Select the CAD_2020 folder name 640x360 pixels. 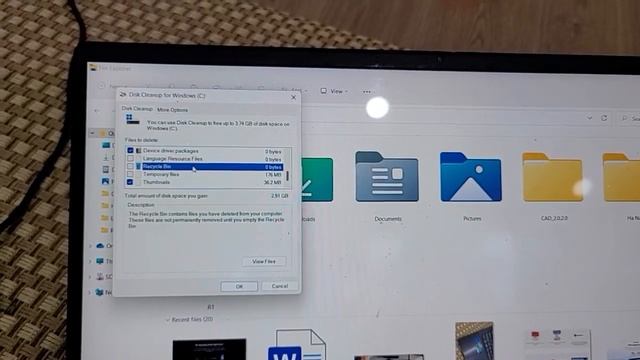click(x=554, y=218)
